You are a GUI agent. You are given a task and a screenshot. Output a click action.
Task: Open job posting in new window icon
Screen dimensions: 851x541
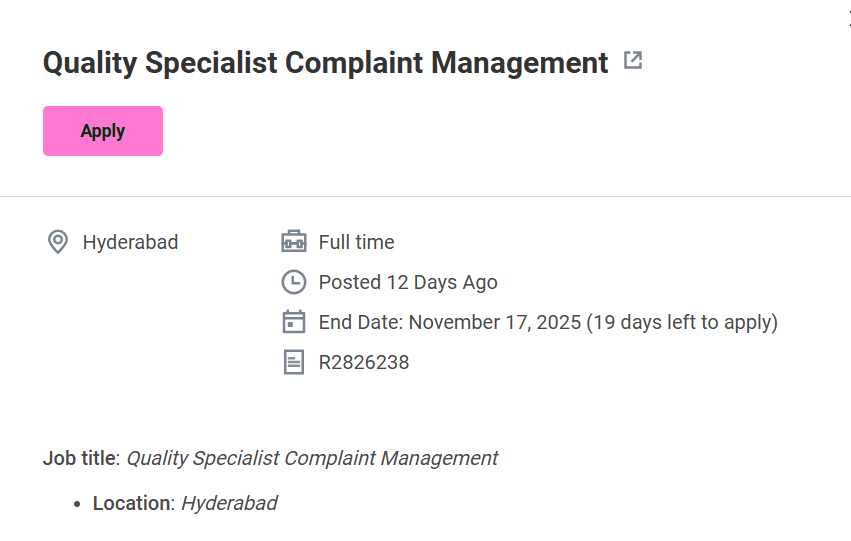click(632, 60)
